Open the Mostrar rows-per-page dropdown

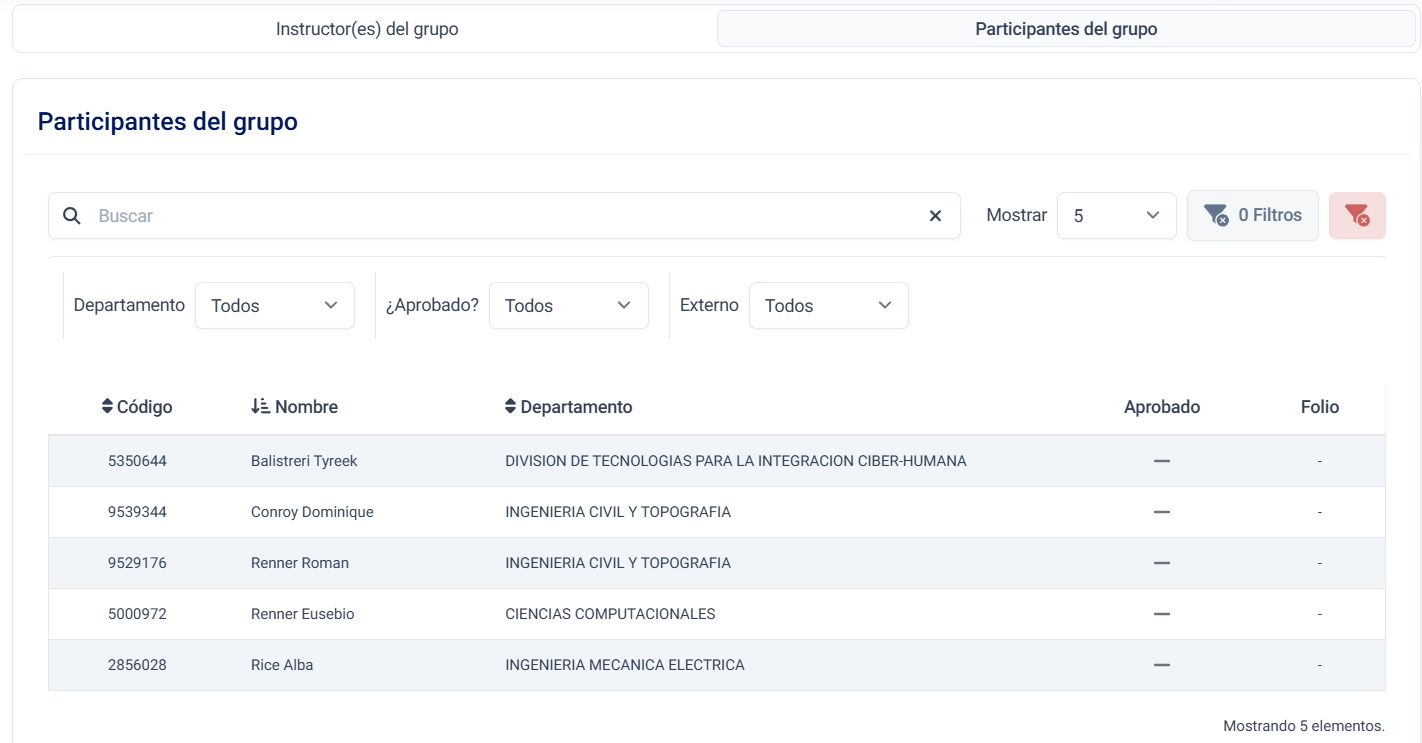pos(1116,215)
